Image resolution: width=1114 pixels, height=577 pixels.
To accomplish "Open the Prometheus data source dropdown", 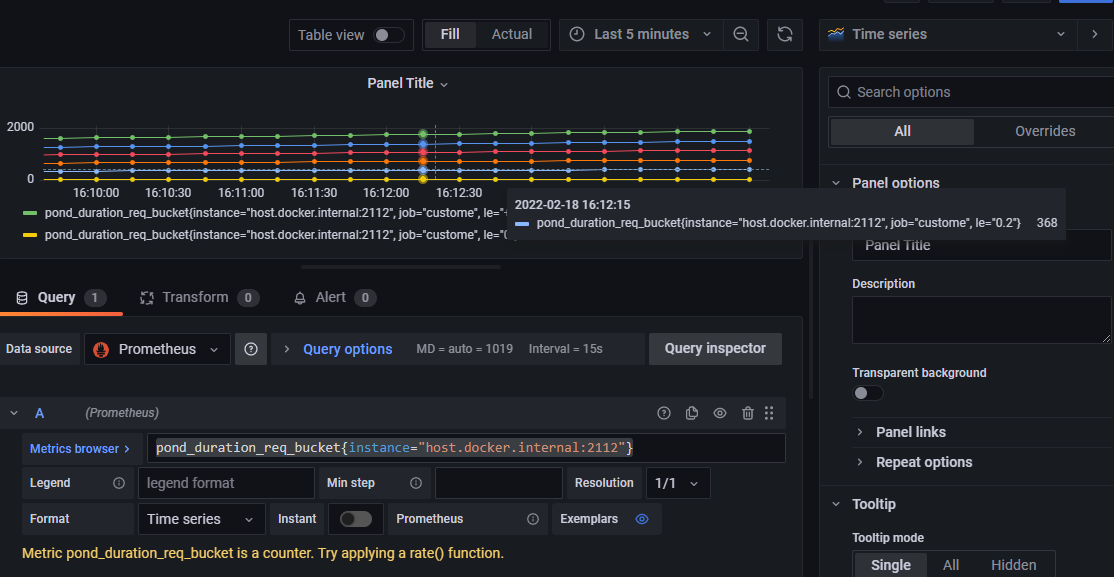I will click(x=157, y=349).
